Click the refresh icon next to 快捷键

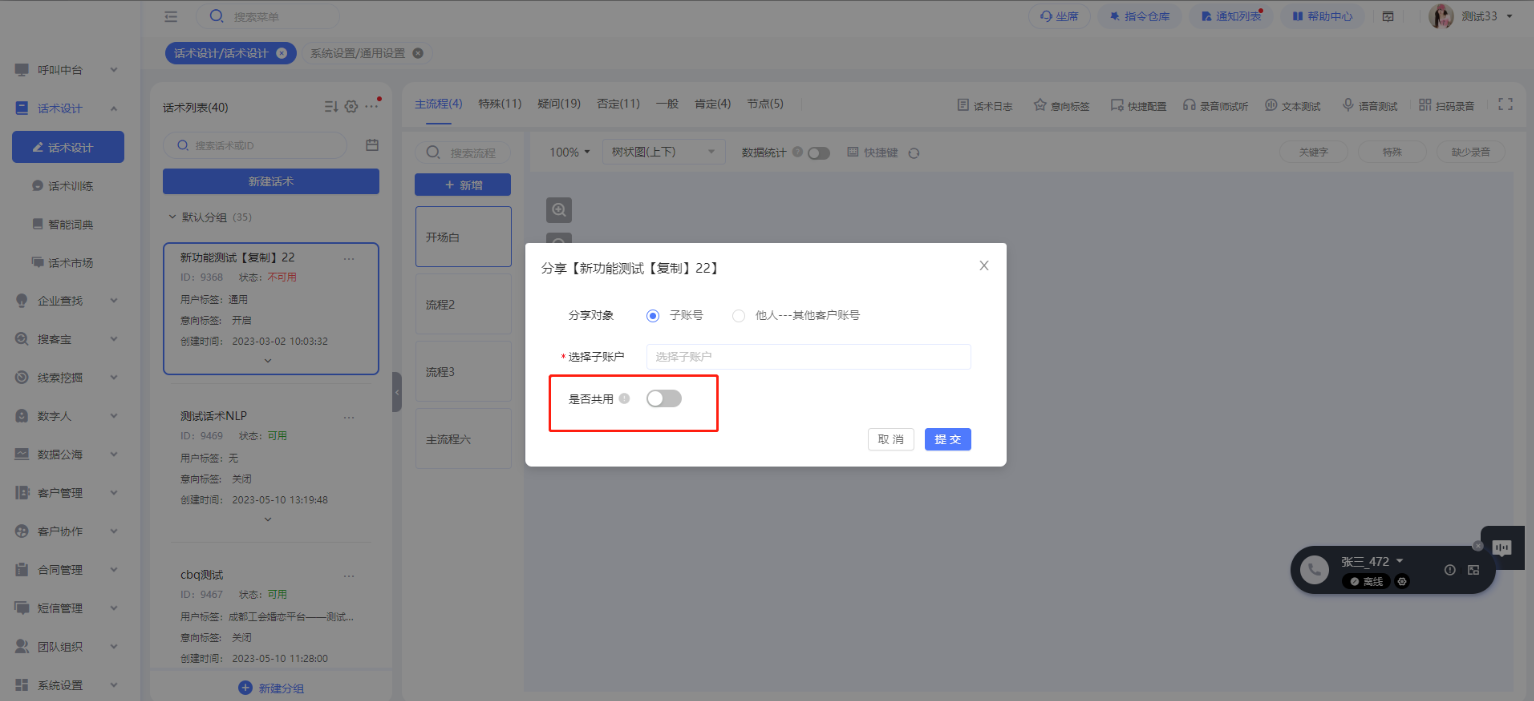(913, 153)
